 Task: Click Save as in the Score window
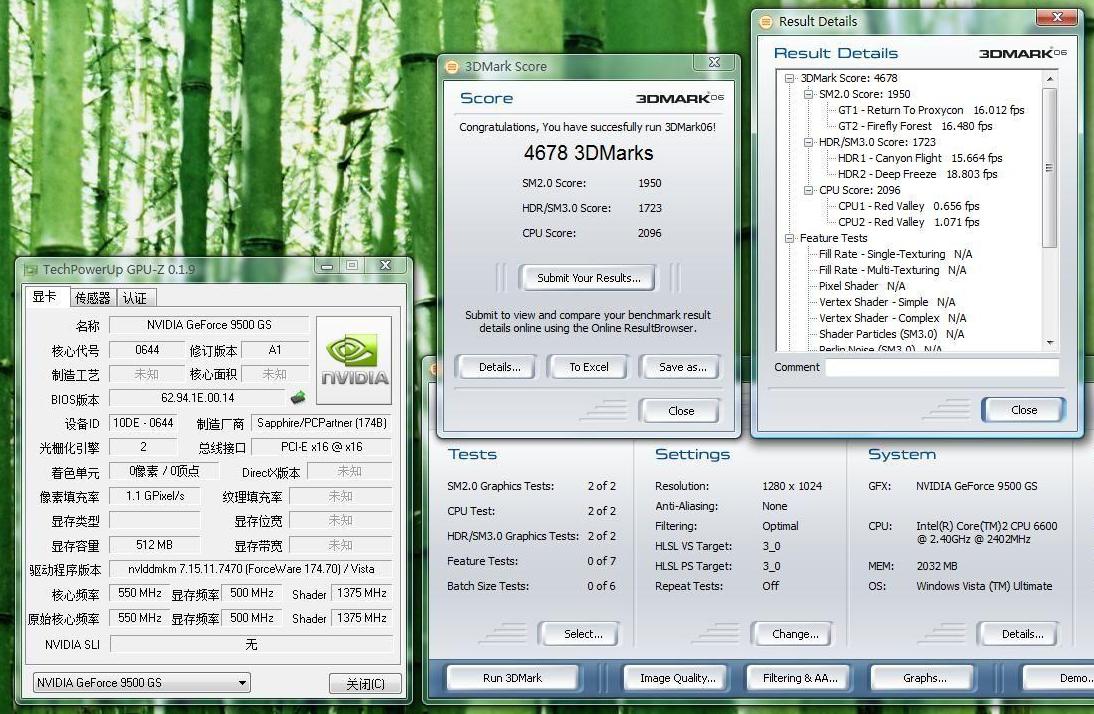click(682, 367)
